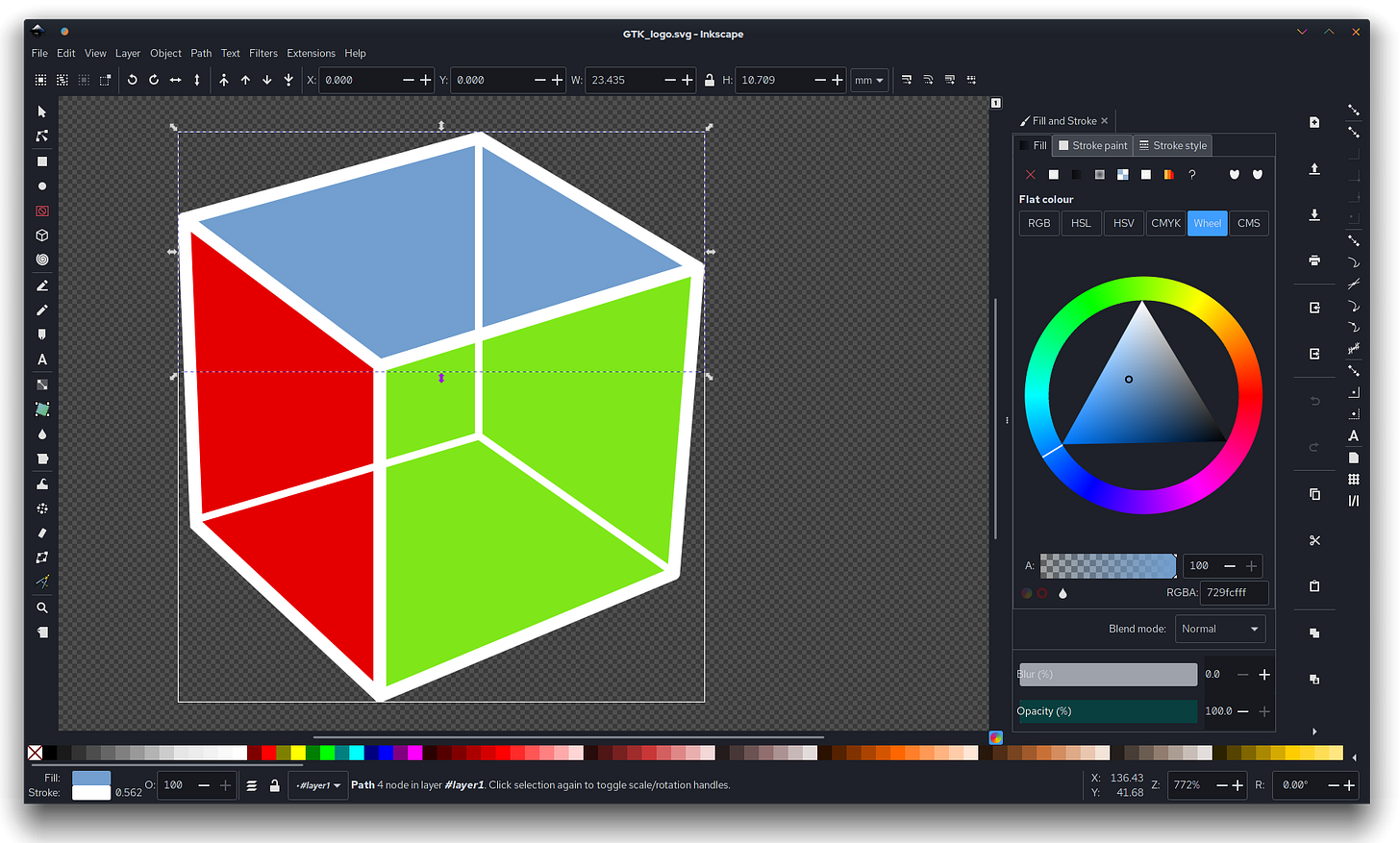The image size is (1400, 843).
Task: Expand the command bar overflow arrow
Action: 1314,731
